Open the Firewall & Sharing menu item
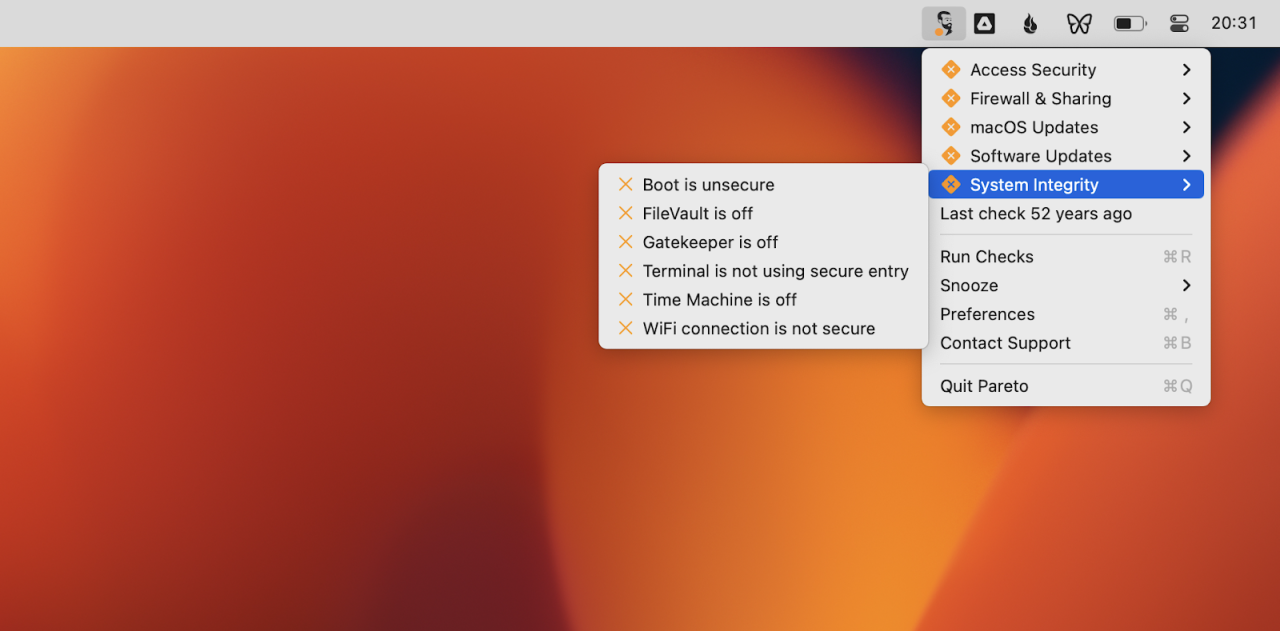Viewport: 1280px width, 631px height. 1066,98
